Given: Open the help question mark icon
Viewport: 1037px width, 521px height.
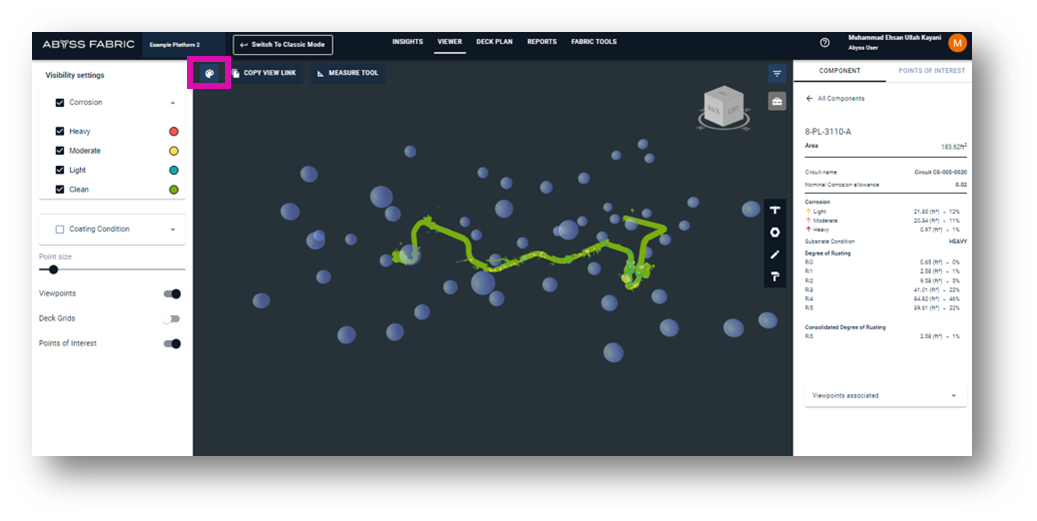Looking at the screenshot, I should pyautogui.click(x=825, y=43).
